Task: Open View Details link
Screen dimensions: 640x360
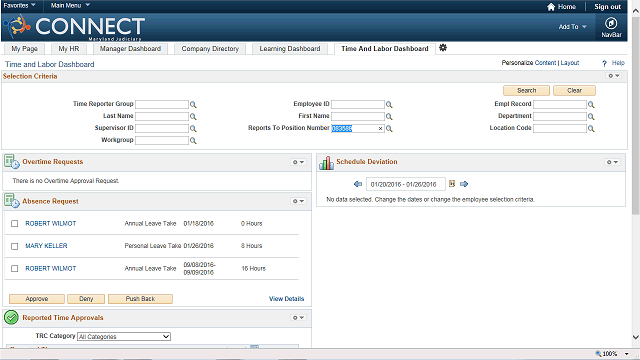Action: [x=286, y=299]
